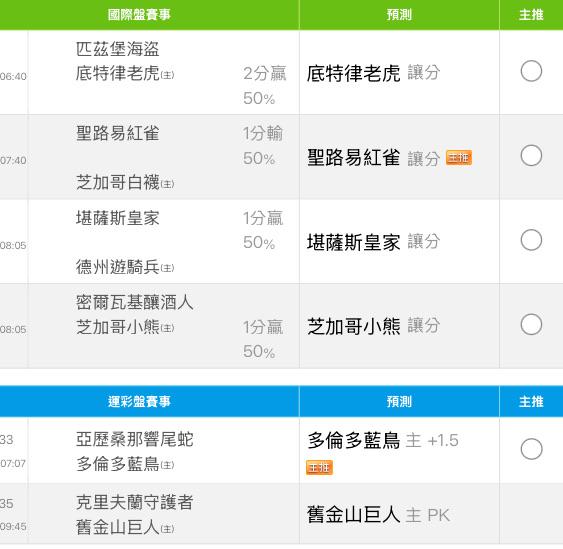Open 亞歷桑那響尾蛇 team link
The height and width of the screenshot is (549, 563).
point(134,439)
